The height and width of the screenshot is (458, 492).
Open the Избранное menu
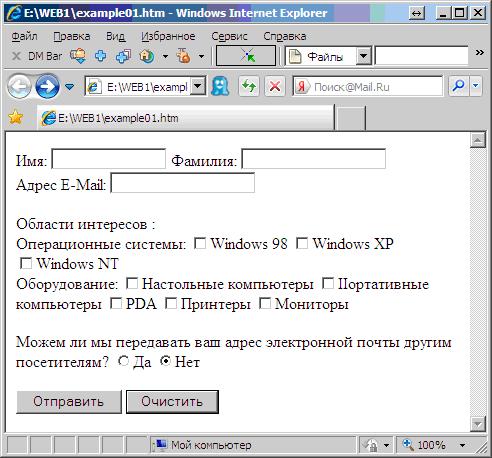(168, 36)
